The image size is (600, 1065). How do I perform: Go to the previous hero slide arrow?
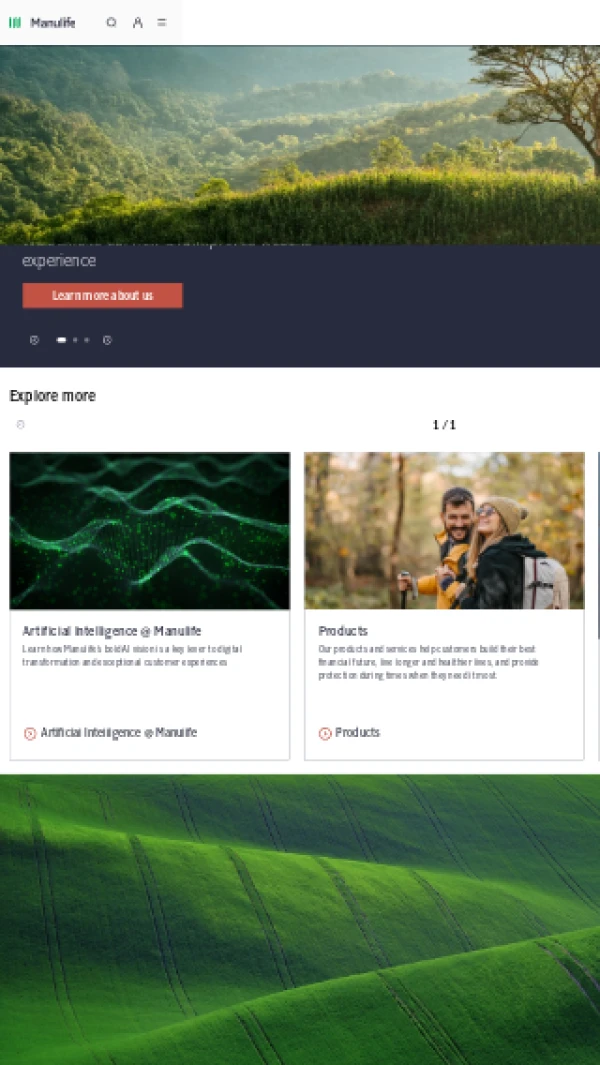click(x=35, y=340)
